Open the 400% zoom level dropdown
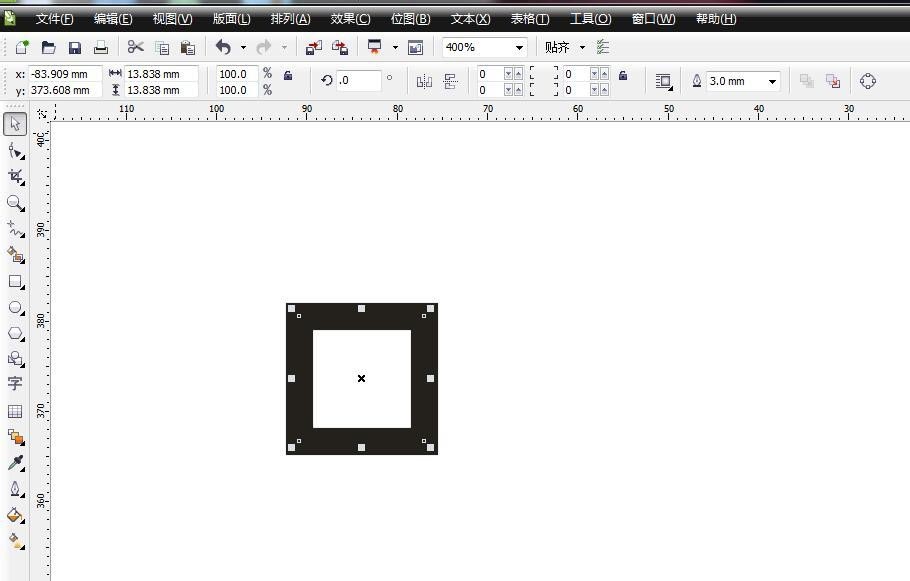 [519, 48]
